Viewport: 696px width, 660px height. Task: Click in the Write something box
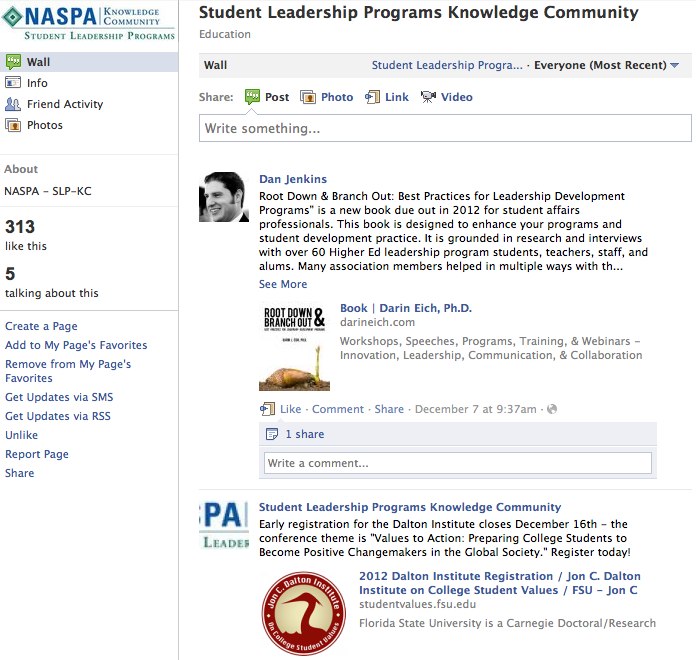click(x=445, y=128)
